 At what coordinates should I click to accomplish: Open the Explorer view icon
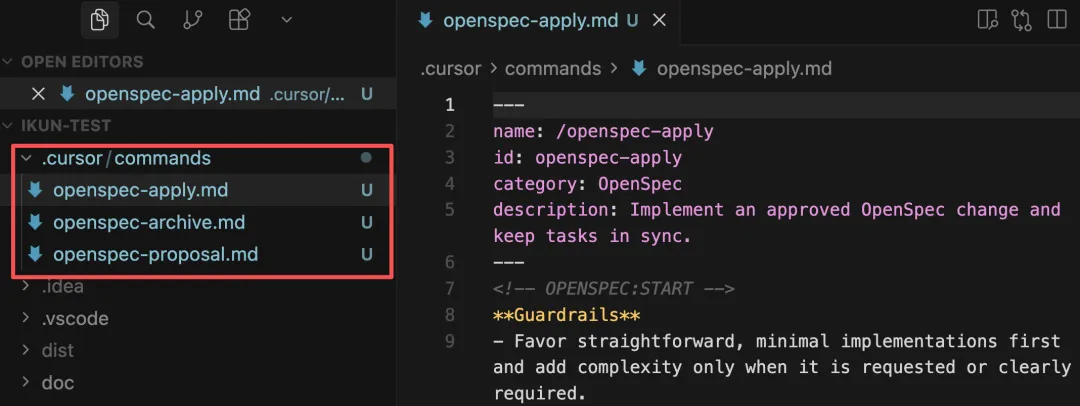(99, 21)
